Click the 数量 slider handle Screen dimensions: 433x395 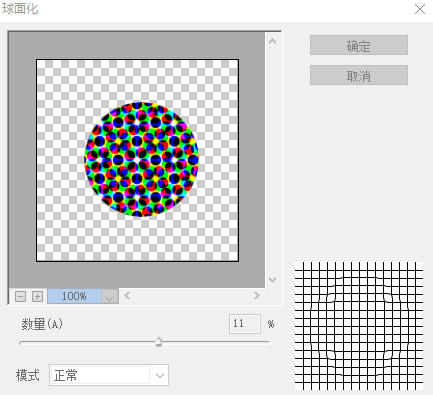click(159, 342)
